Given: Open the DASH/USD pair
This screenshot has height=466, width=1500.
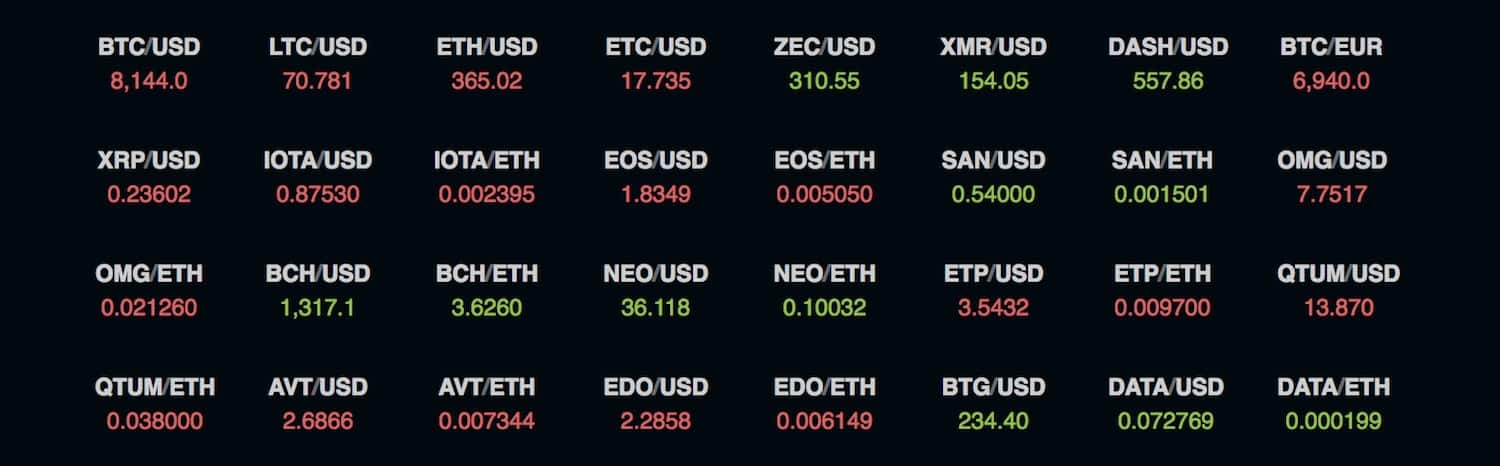Looking at the screenshot, I should pos(1168,47).
